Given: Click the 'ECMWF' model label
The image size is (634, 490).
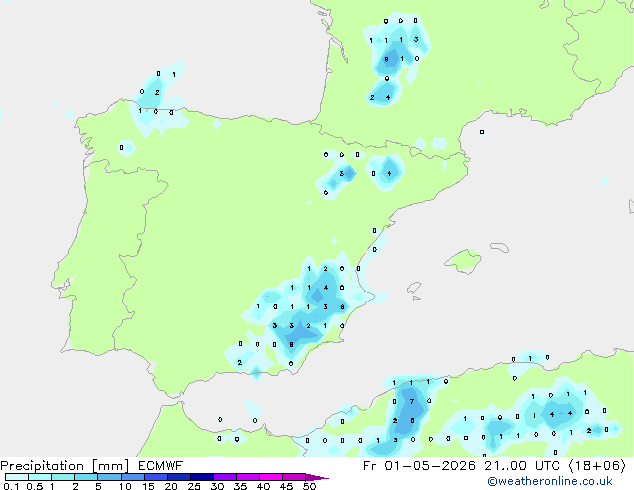Looking at the screenshot, I should (160, 466).
